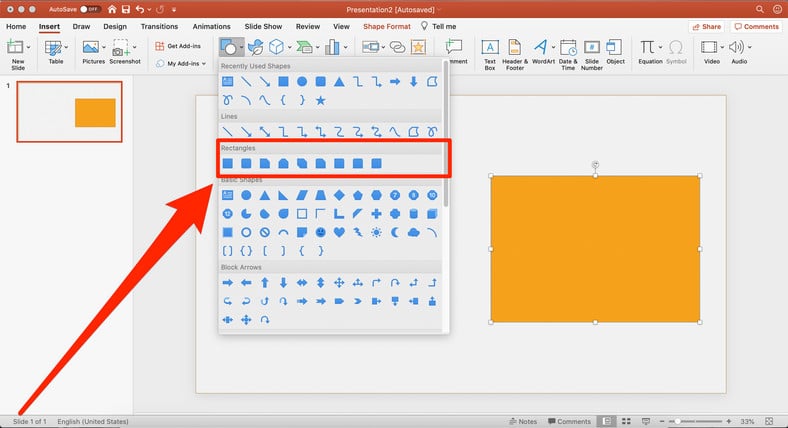Expand the New Slide dropdown arrow

point(29,47)
